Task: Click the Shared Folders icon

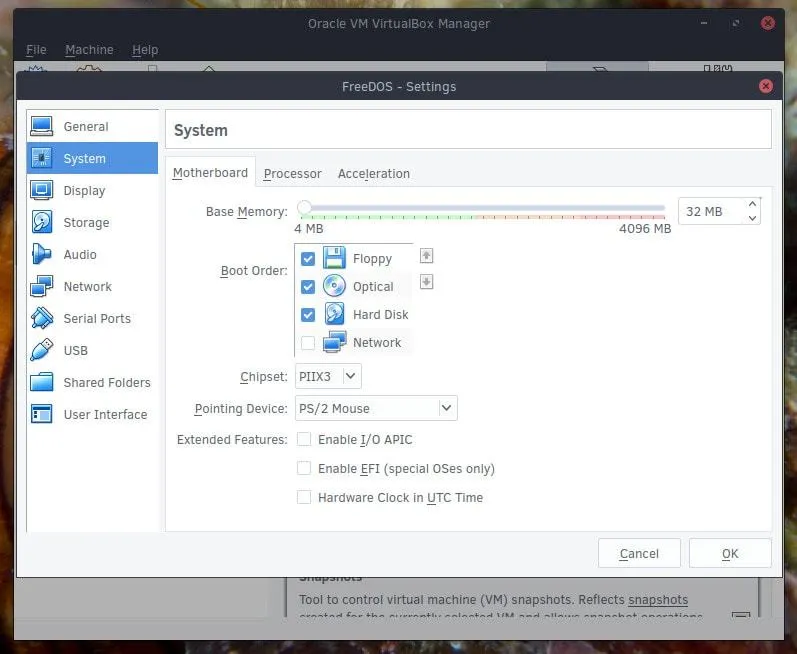Action: pyautogui.click(x=42, y=383)
